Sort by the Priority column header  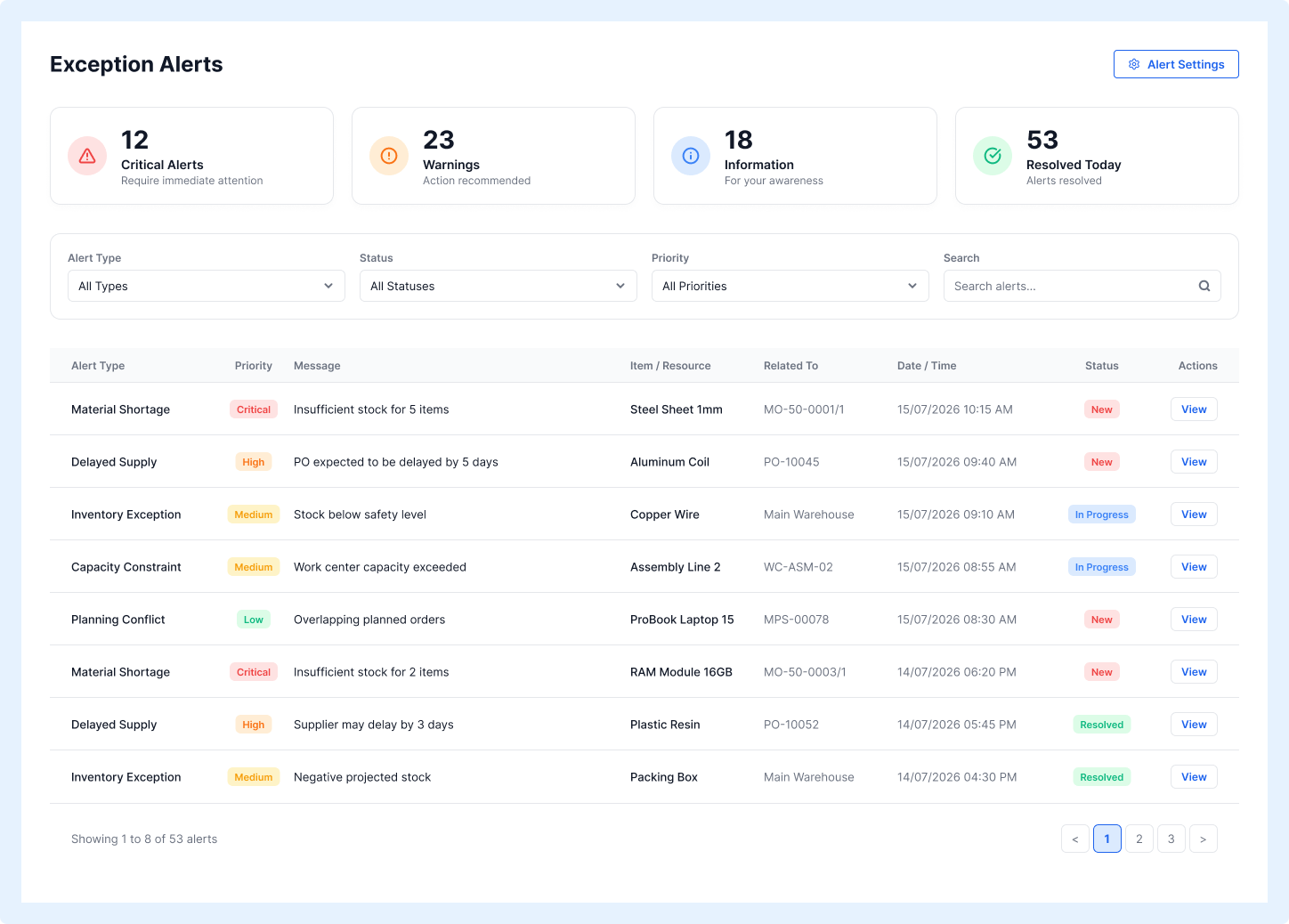click(254, 366)
